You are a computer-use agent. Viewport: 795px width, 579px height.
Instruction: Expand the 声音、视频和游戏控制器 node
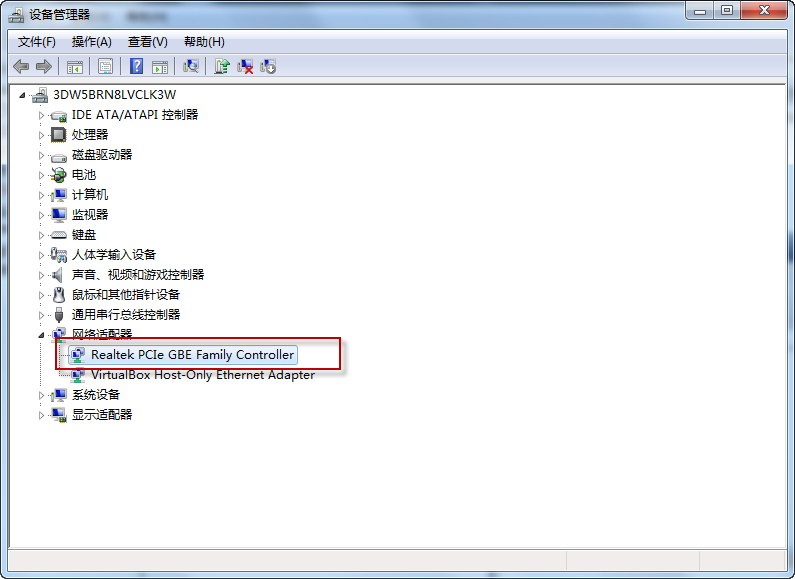42,275
